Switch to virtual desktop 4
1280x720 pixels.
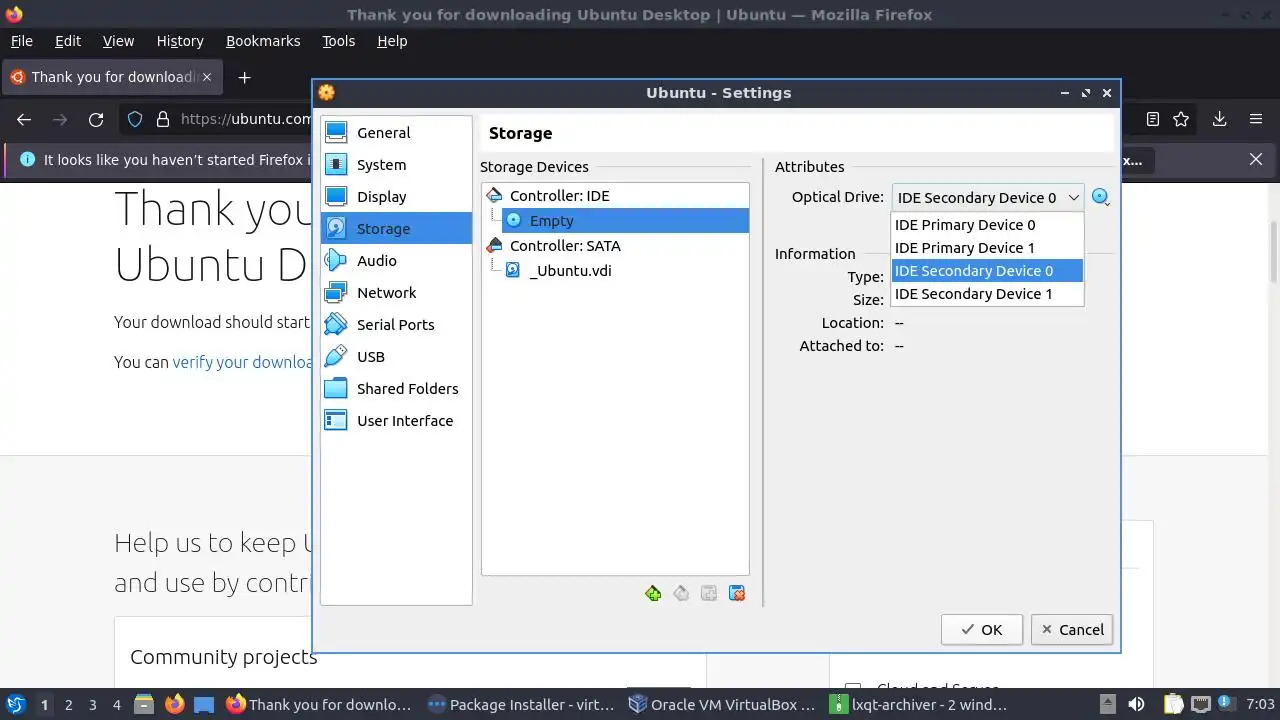click(116, 705)
